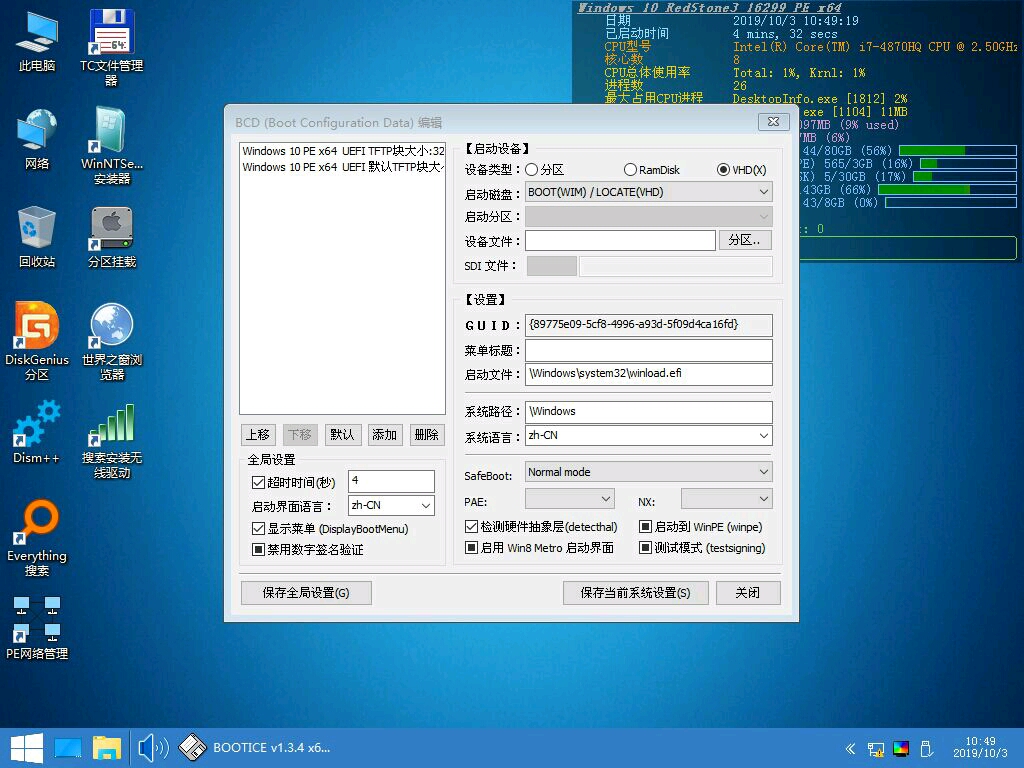Toggle 启动到 WinPE checkbox
Screen dimensions: 1024x768
[645, 526]
